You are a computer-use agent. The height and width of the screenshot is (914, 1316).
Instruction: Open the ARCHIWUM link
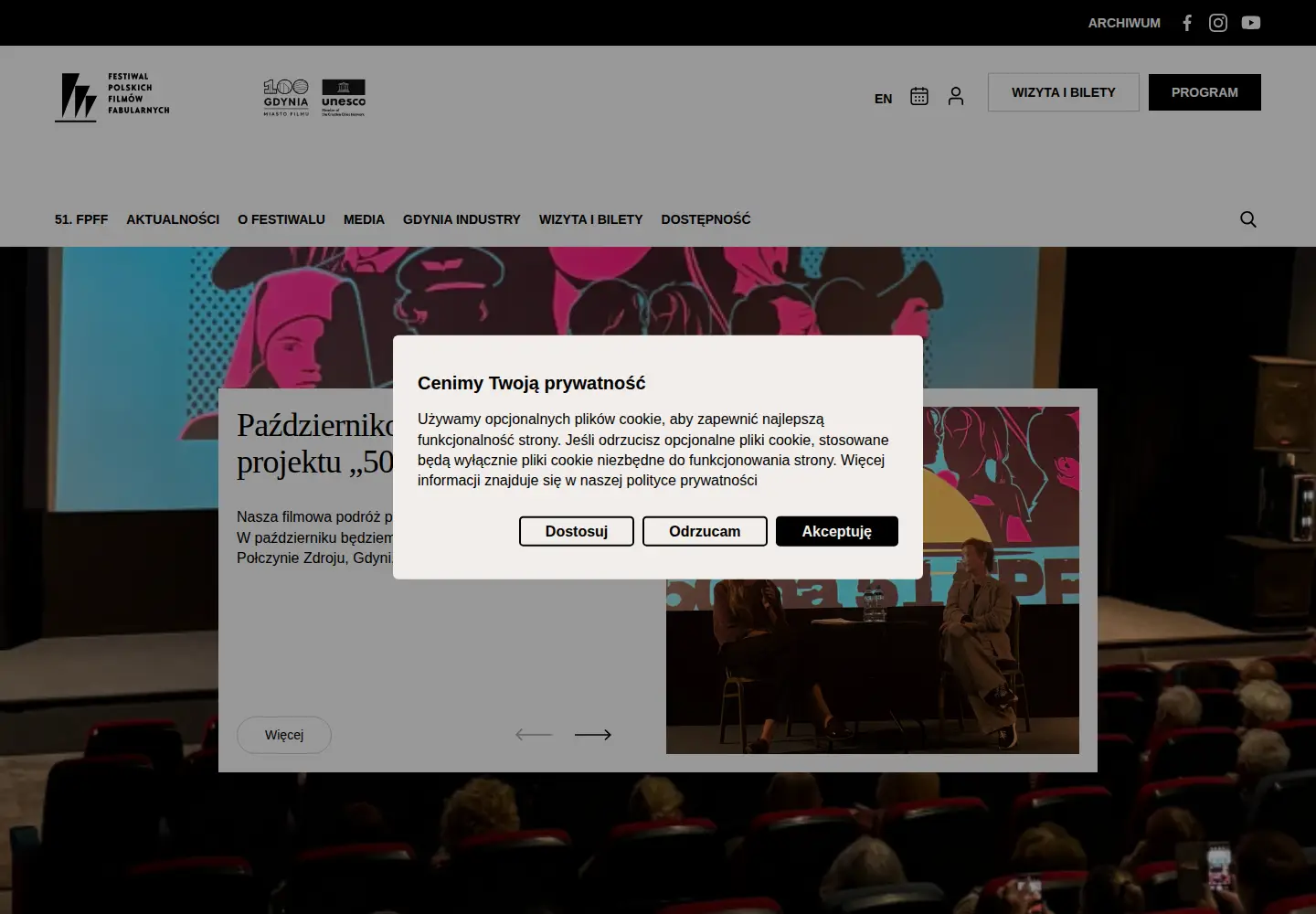pos(1124,23)
